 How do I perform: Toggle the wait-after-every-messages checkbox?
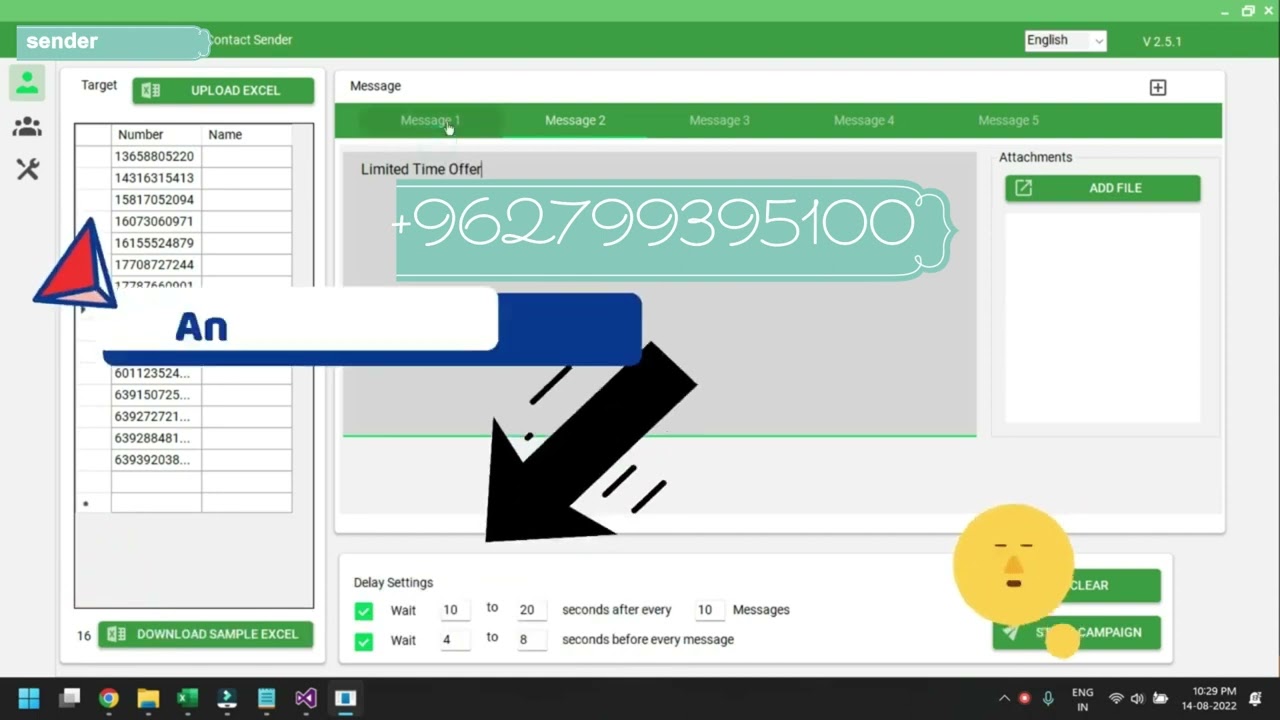pos(364,610)
